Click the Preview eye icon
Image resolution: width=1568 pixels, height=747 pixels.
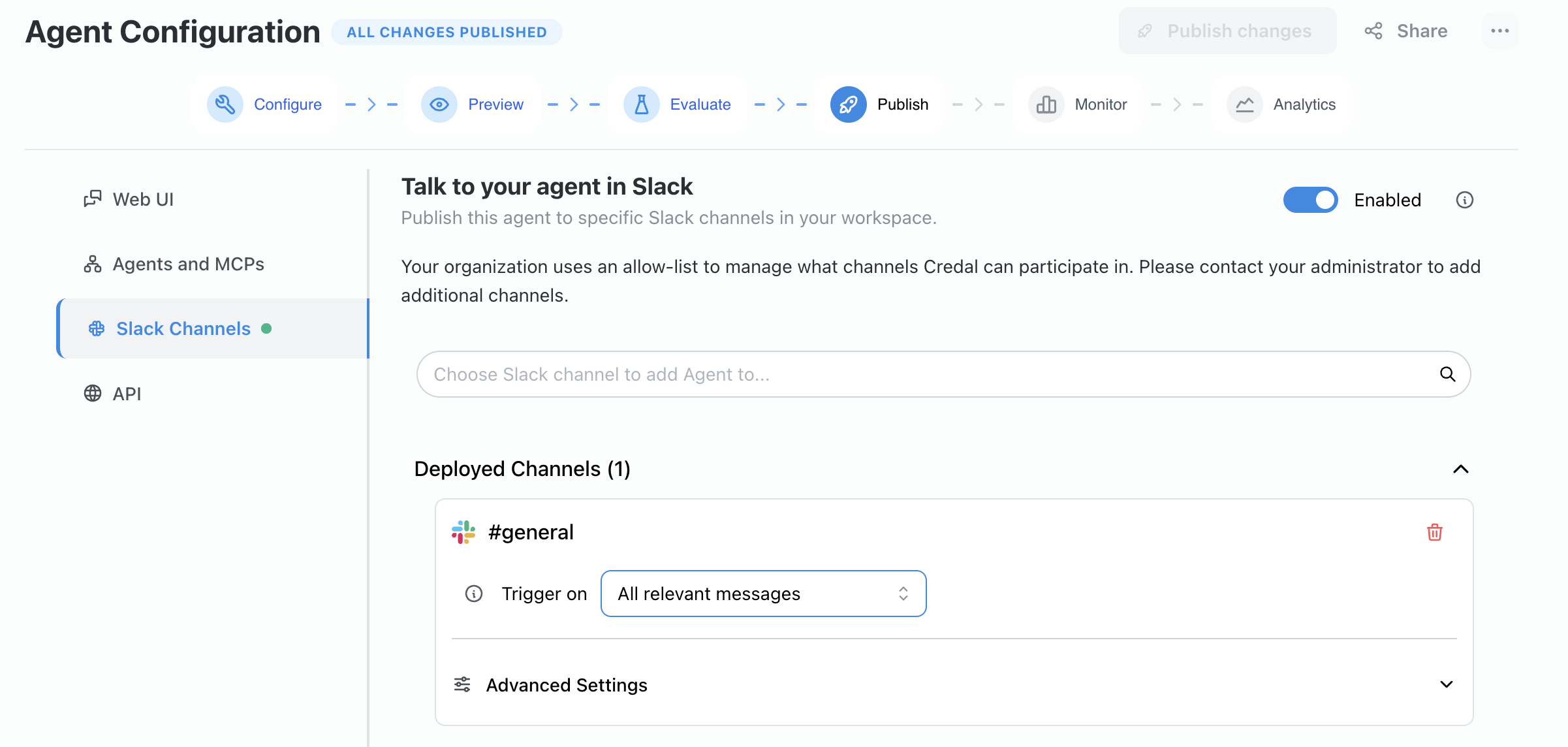pos(439,104)
